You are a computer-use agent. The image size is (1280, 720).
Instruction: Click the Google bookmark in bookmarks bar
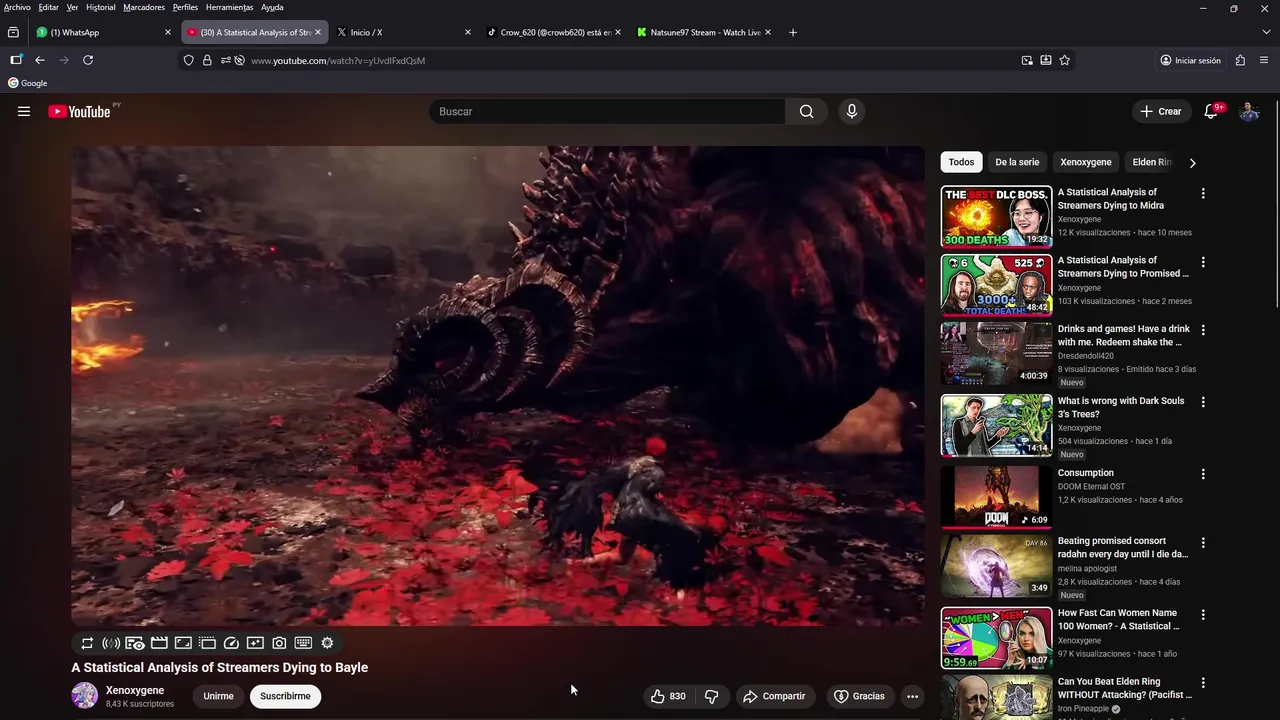pos(28,83)
